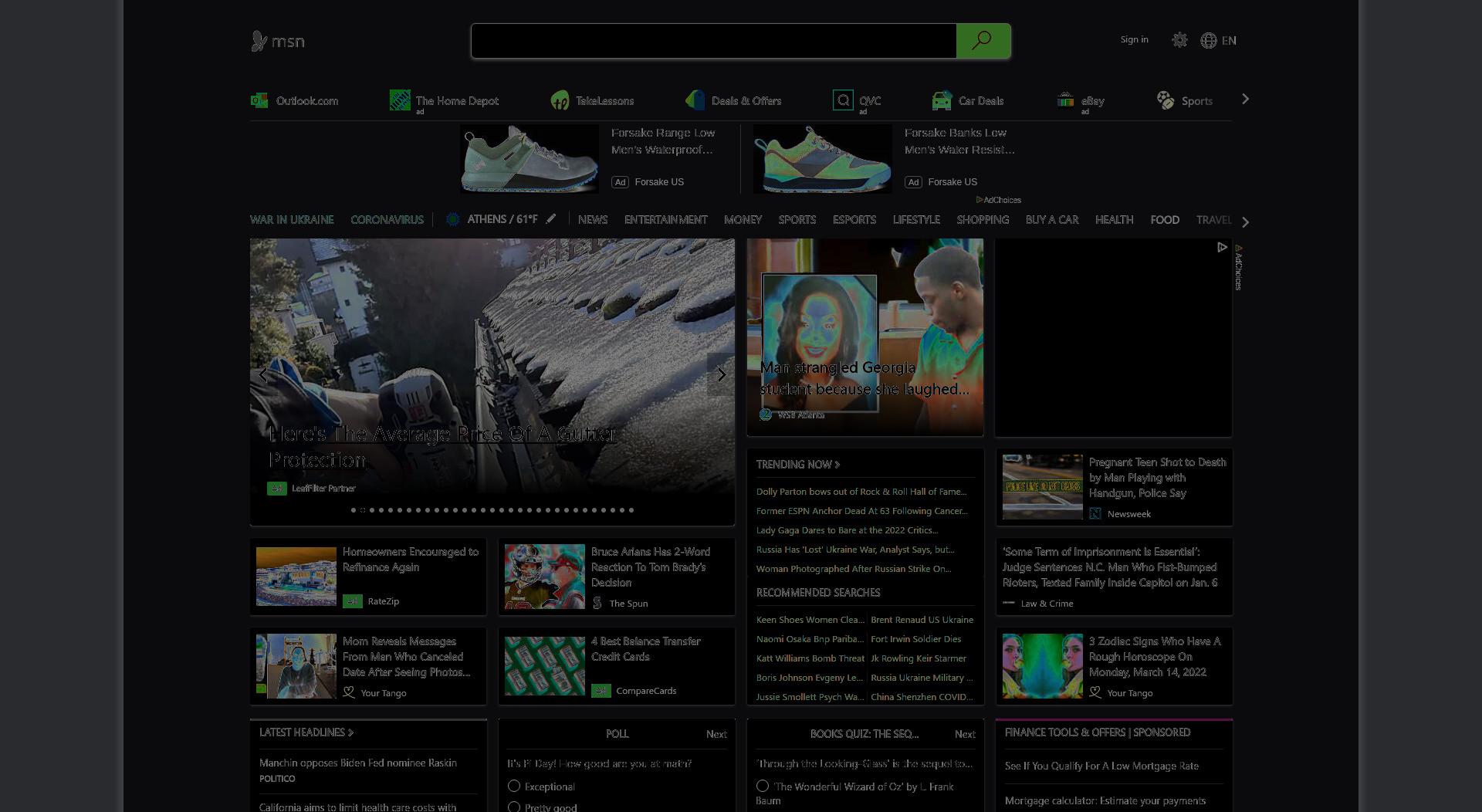Select the Pretty good poll option
The height and width of the screenshot is (812, 1482).
pos(514,807)
